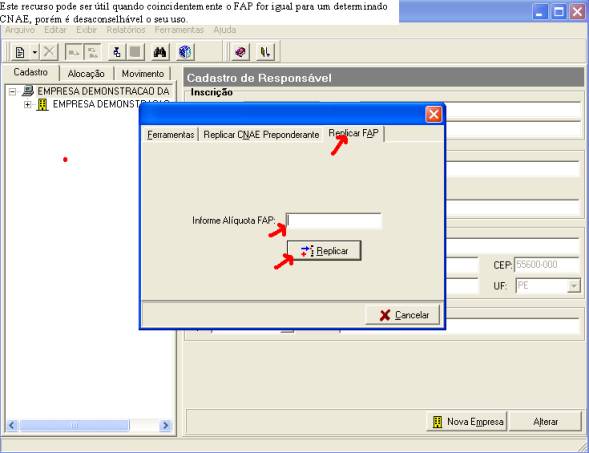Click the tree panel horizontal scrollbar thumb
589x453 pixels.
click(x=74, y=425)
